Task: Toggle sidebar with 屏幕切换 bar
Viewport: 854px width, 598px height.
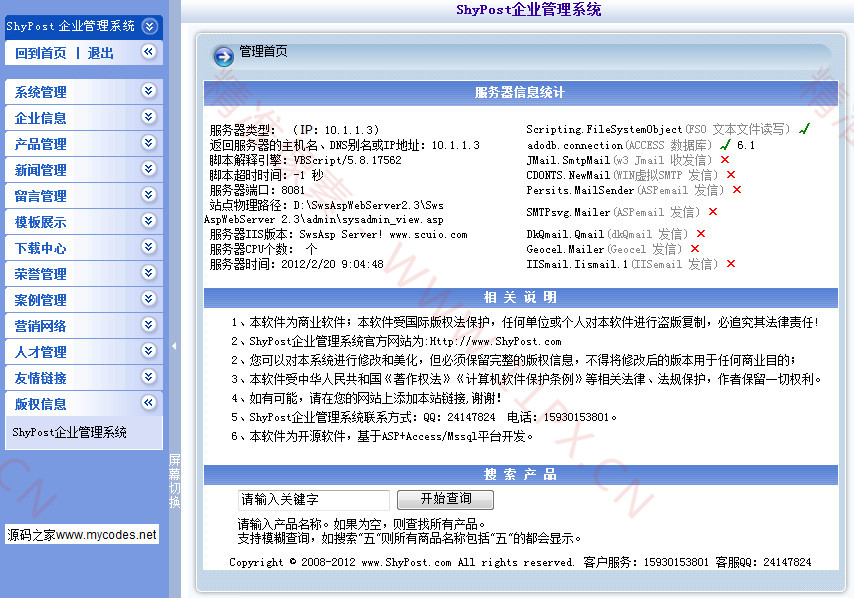Action: click(x=174, y=481)
